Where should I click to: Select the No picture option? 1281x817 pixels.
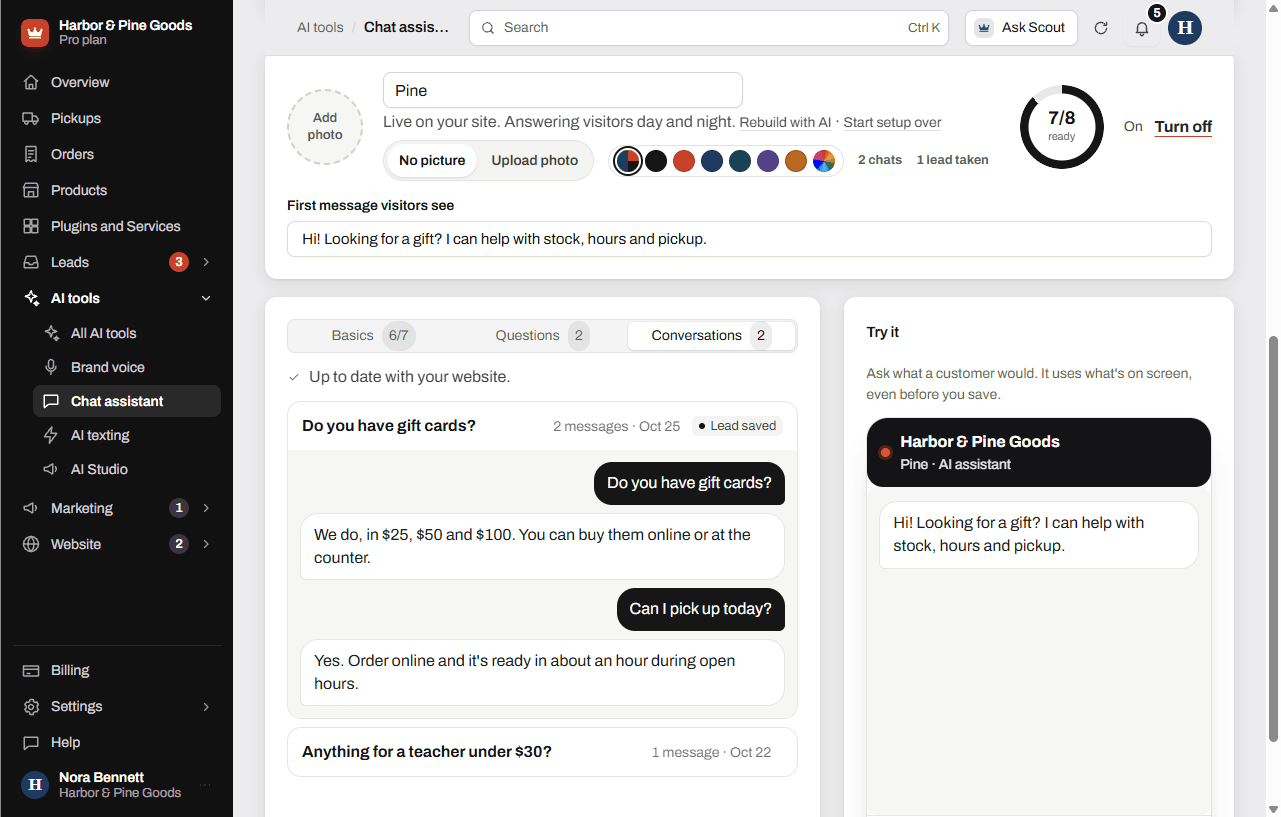tap(432, 160)
